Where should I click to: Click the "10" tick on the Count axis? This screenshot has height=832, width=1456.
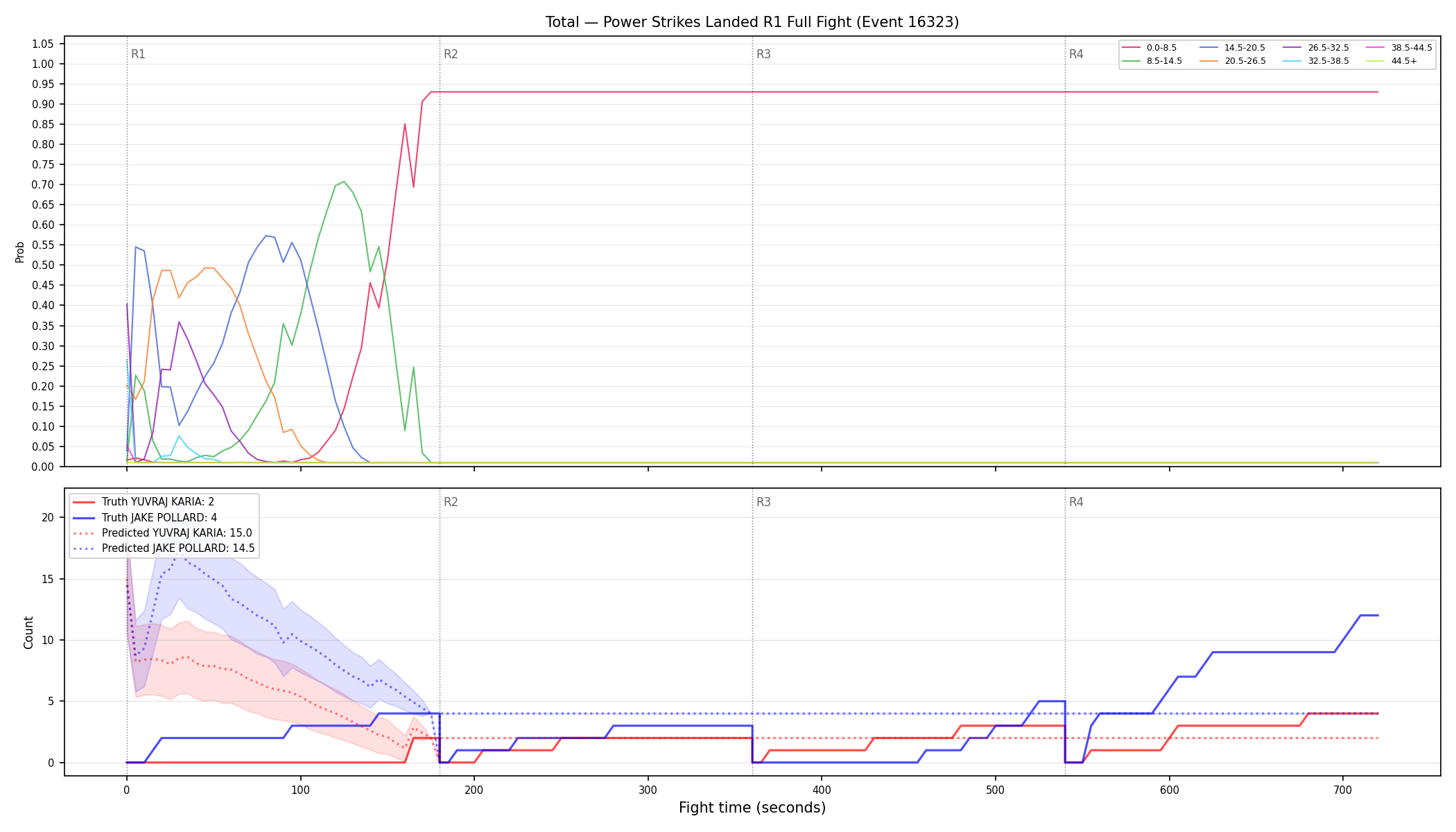(x=48, y=640)
